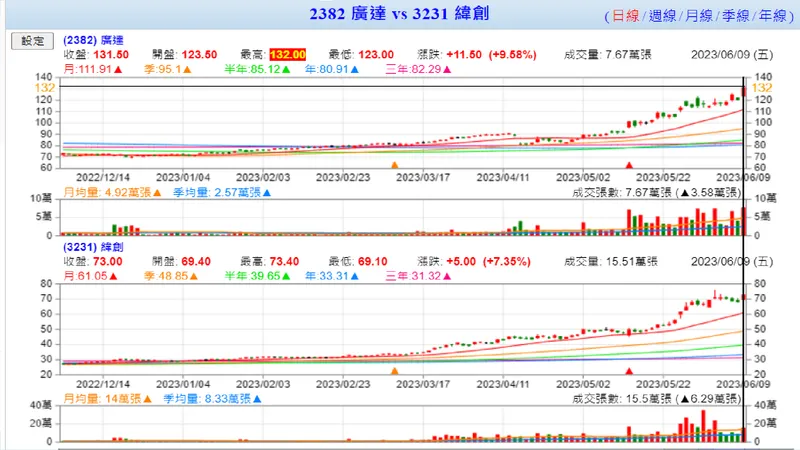Click 廣達 成交張數 7.67萬張 label
The height and width of the screenshot is (450, 800).
[656, 192]
